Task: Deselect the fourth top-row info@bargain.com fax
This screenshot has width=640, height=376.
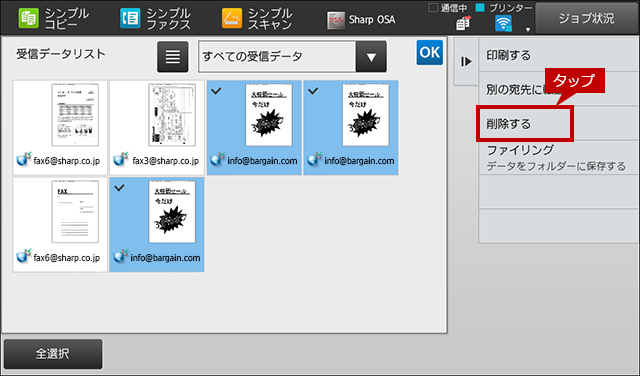Action: 351,127
